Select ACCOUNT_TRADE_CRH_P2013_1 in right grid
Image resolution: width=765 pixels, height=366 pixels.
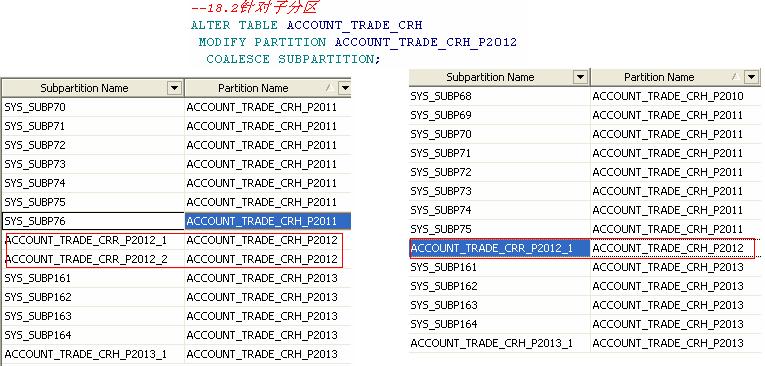(x=491, y=343)
